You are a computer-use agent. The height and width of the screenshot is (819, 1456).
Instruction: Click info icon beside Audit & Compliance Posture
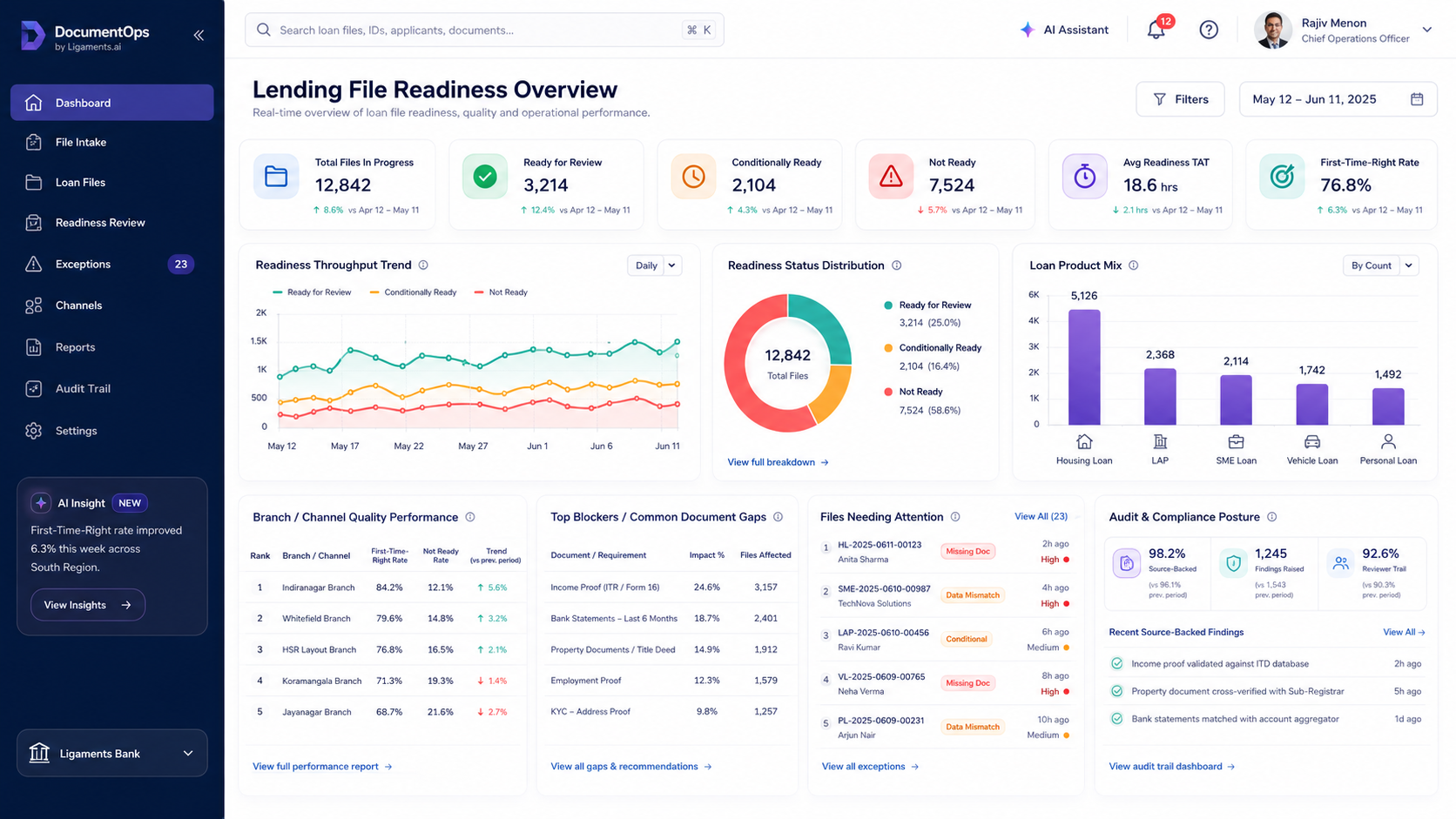pyautogui.click(x=1271, y=517)
